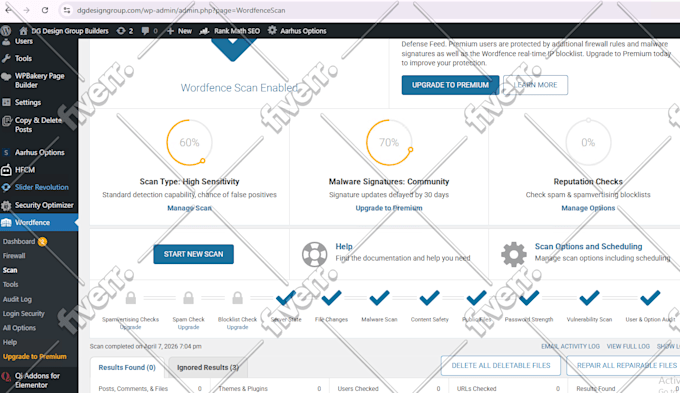Click the browser forward arrow

26,10
